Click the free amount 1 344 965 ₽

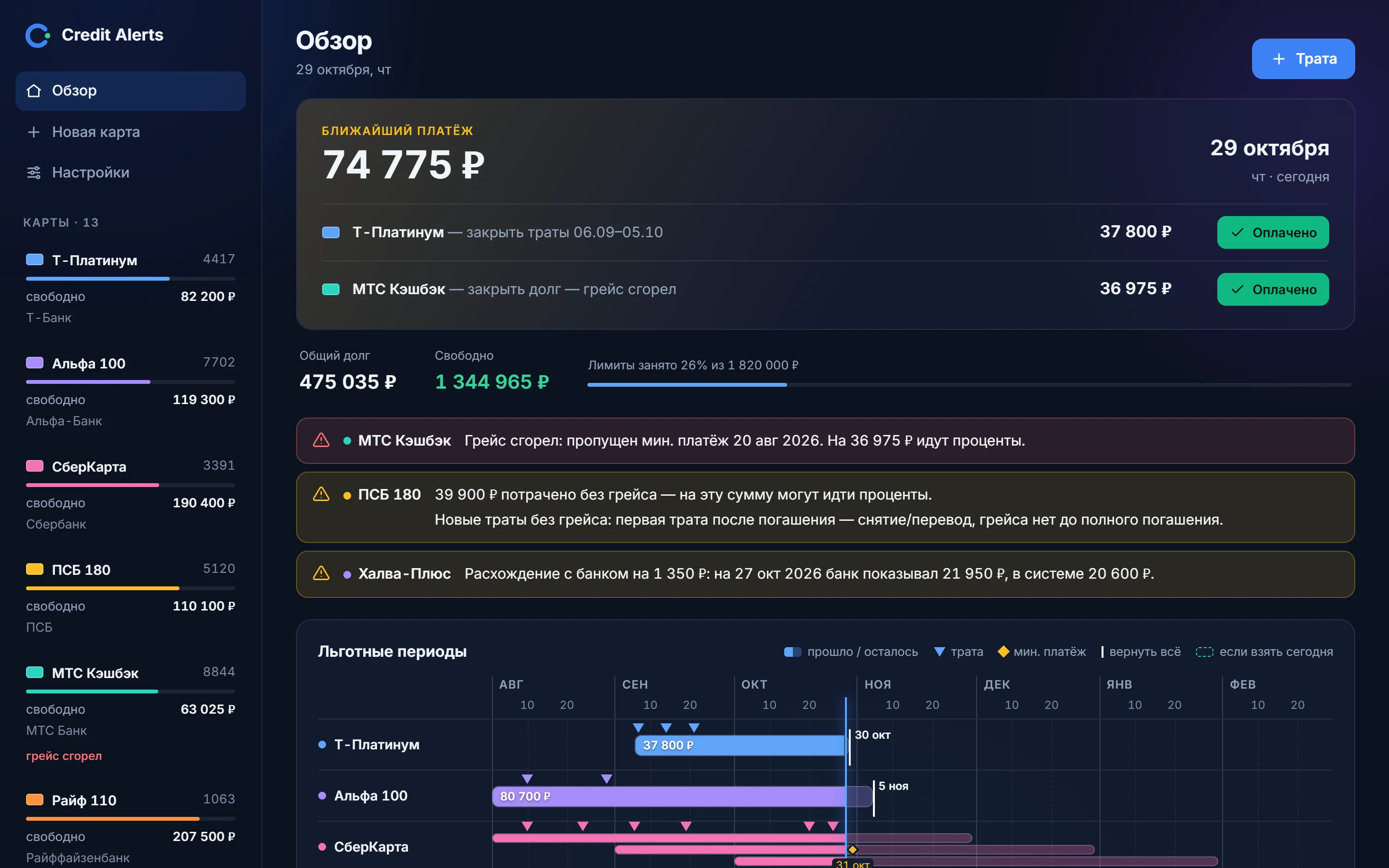click(492, 382)
